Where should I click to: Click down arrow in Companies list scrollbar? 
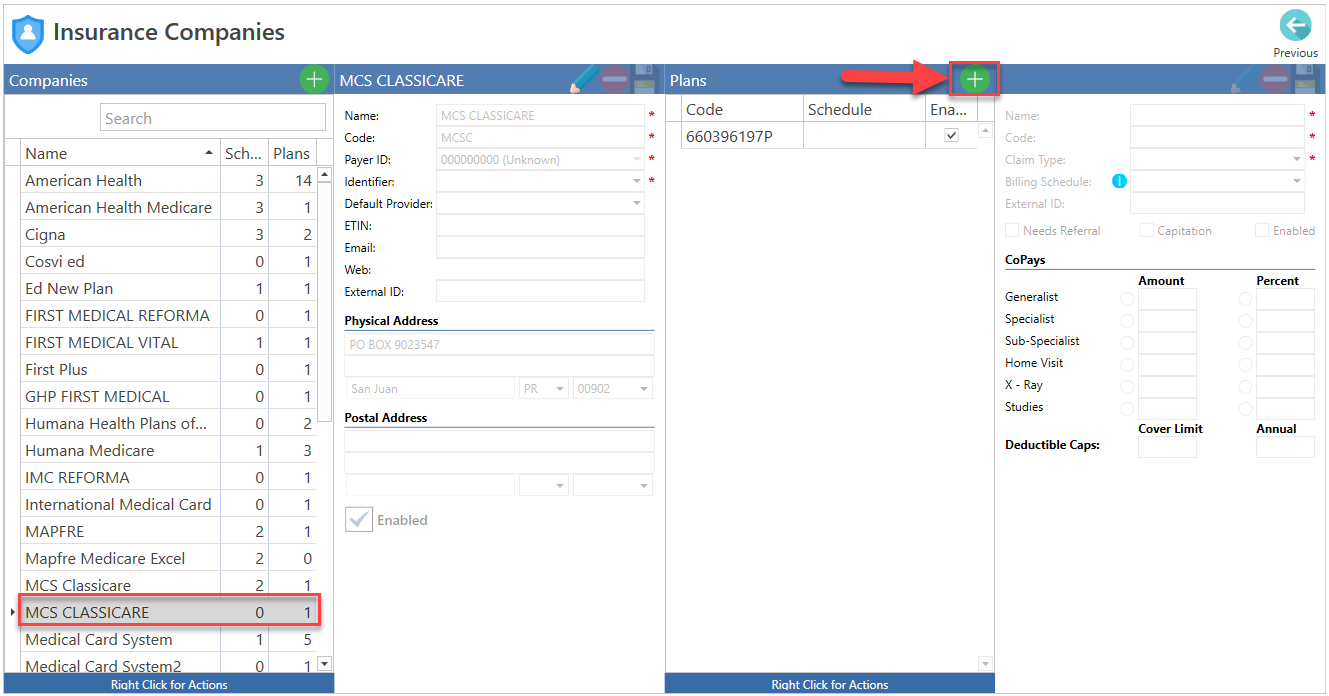(324, 663)
